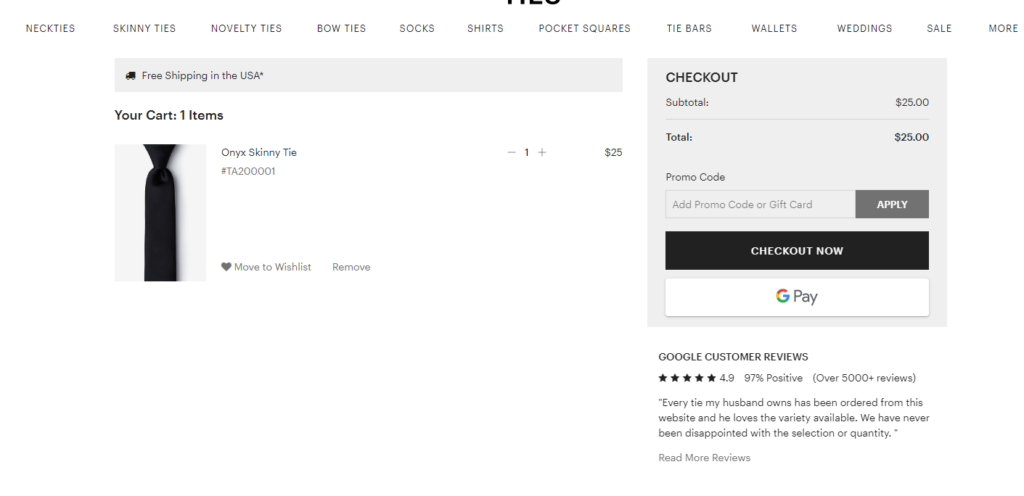This screenshot has width=1024, height=496.
Task: Click the Checkout Now button
Action: [x=796, y=251]
